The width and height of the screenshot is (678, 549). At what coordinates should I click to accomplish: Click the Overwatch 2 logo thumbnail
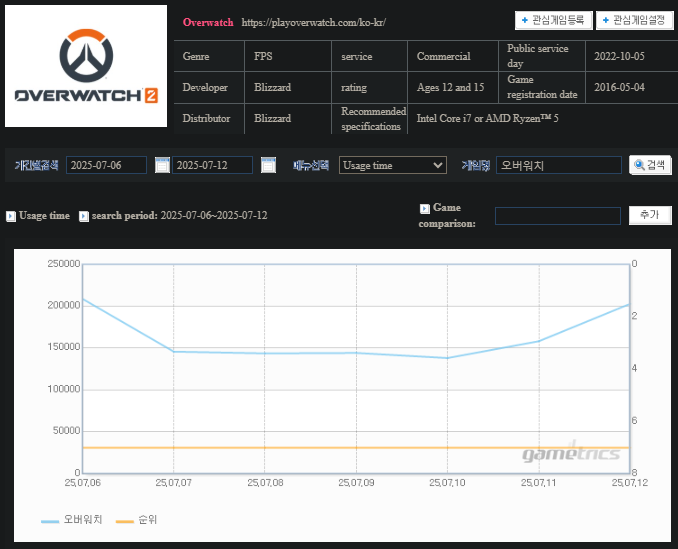click(86, 66)
